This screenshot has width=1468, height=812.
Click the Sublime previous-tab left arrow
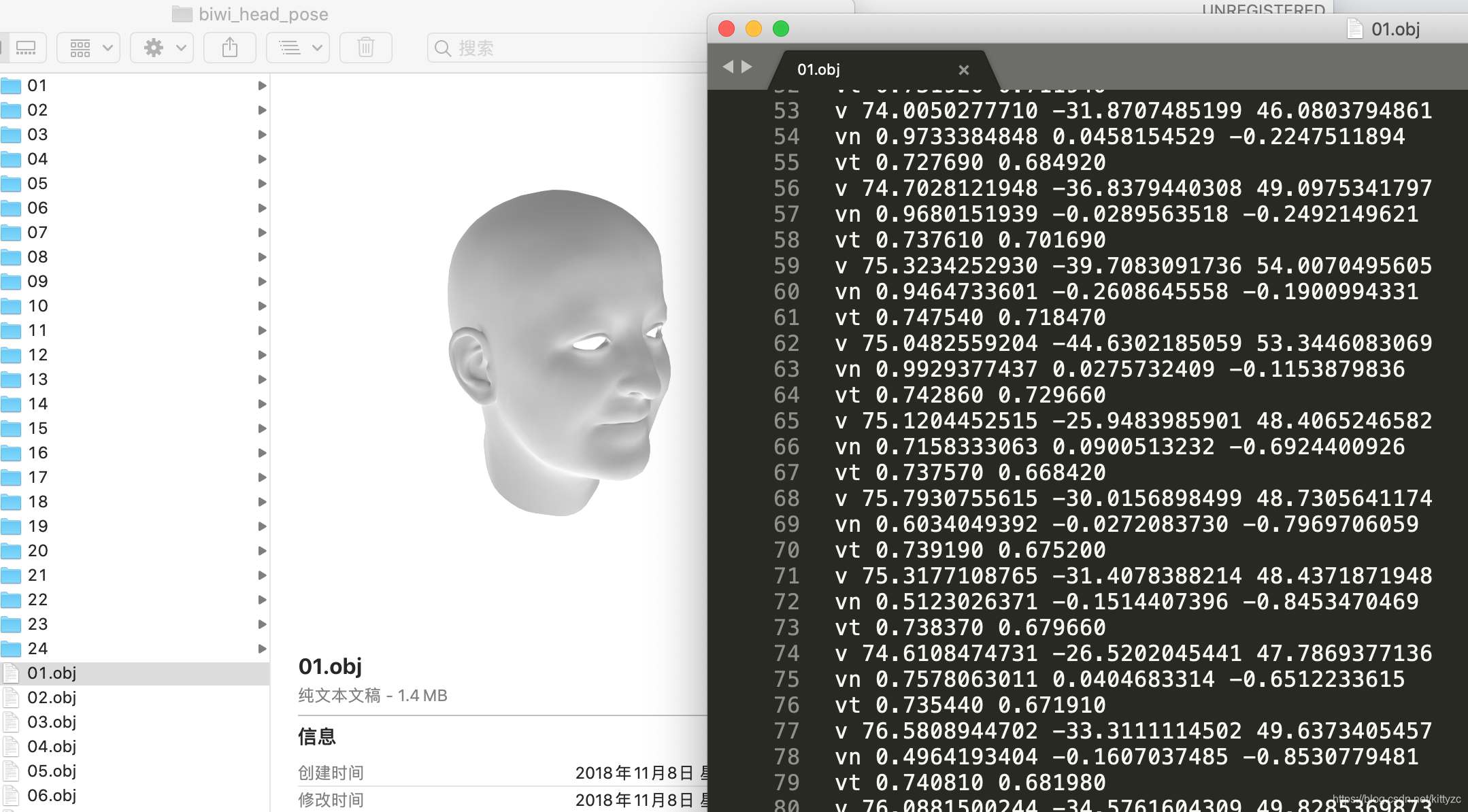pos(728,67)
